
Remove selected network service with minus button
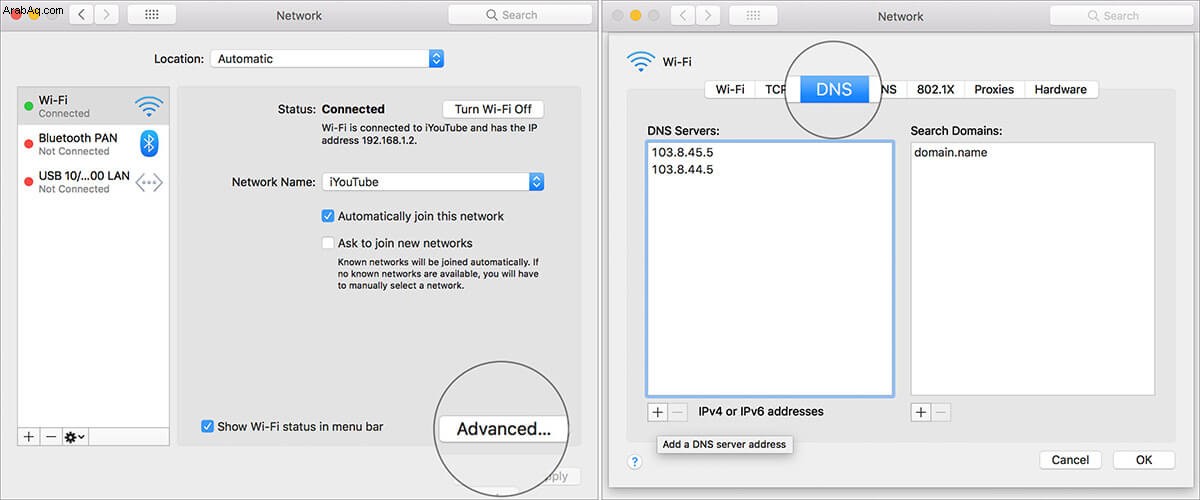pyautogui.click(x=50, y=437)
